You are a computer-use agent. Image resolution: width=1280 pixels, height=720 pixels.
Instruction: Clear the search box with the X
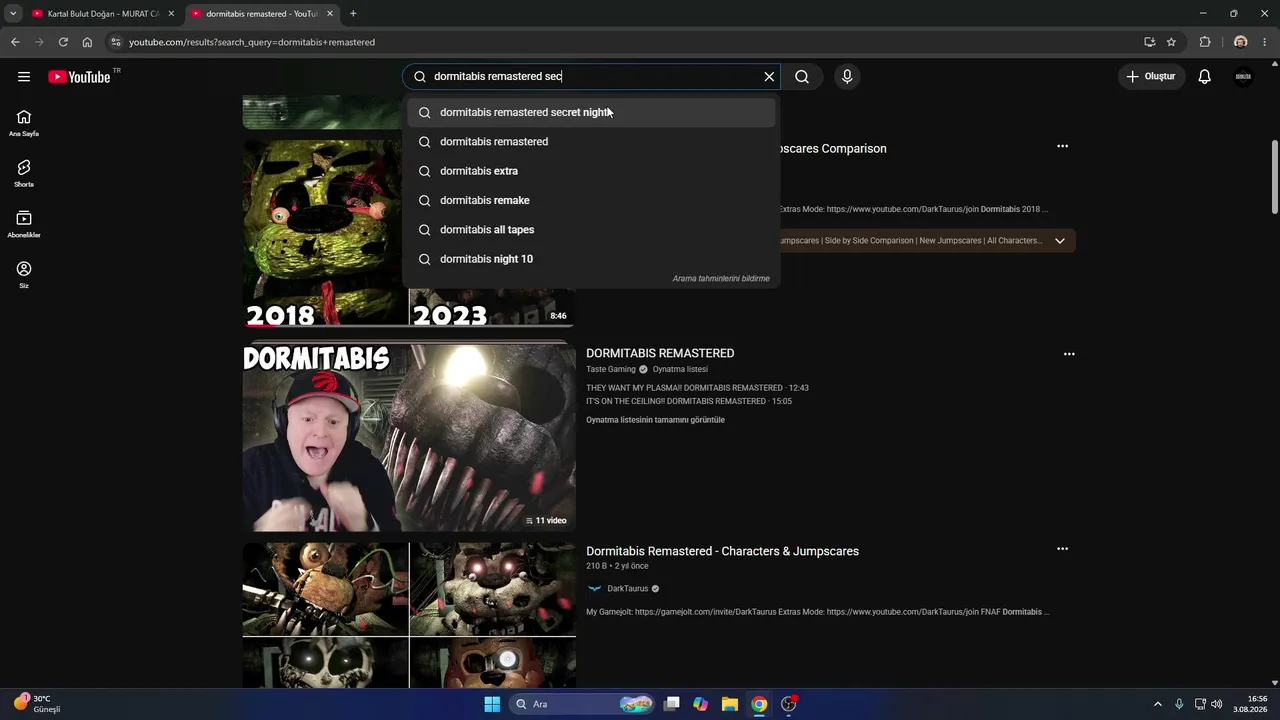coord(769,77)
